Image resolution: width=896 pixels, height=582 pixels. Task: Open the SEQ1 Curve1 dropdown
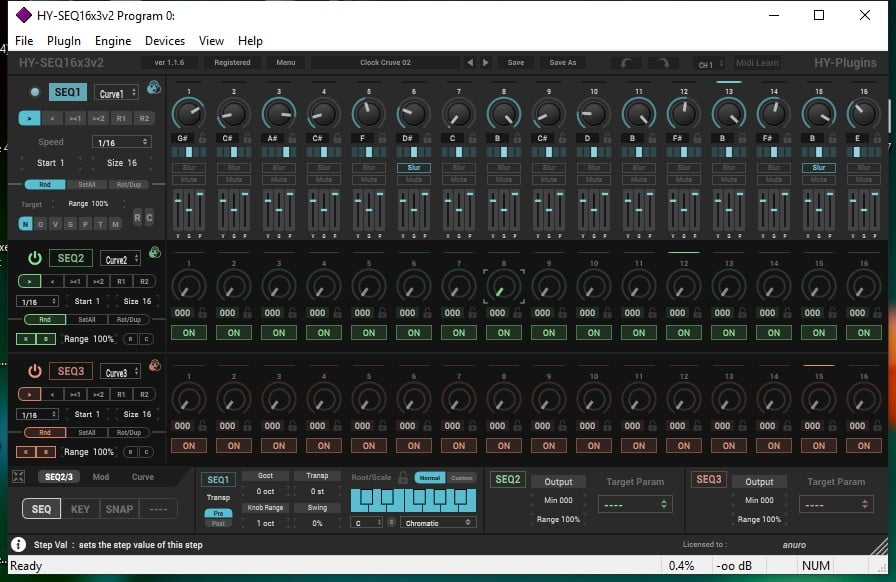116,93
